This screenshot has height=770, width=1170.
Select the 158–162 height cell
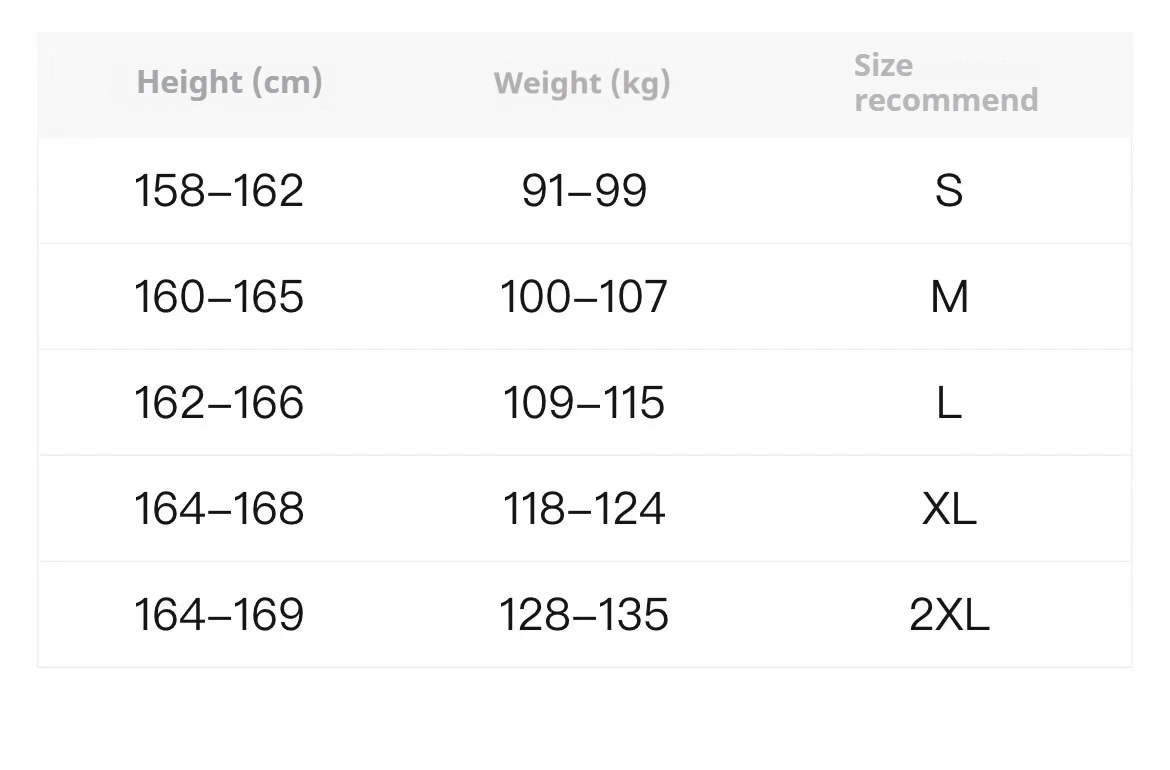click(x=219, y=190)
